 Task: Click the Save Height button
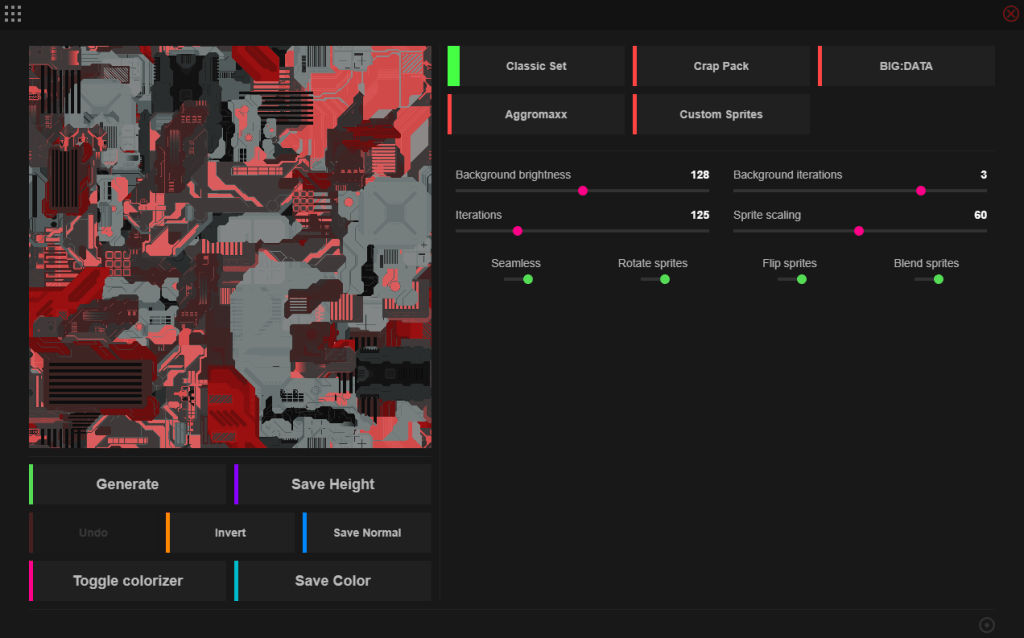pyautogui.click(x=333, y=484)
